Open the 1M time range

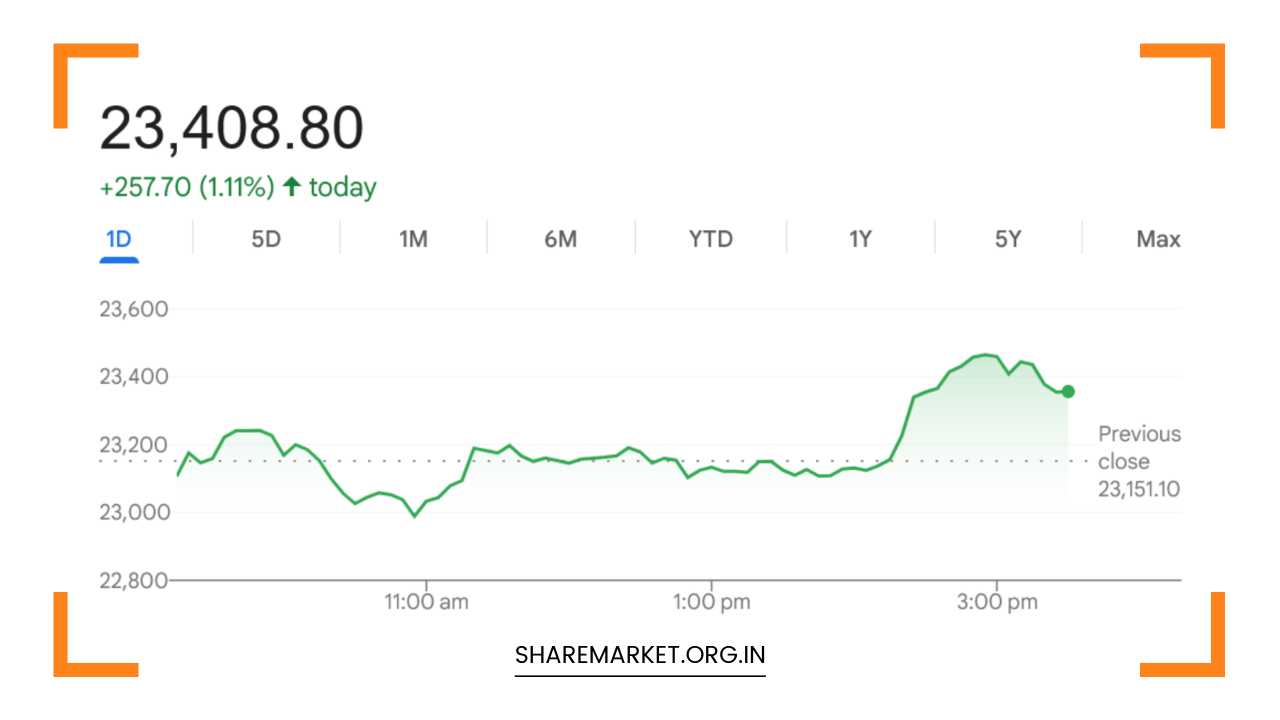pyautogui.click(x=413, y=239)
